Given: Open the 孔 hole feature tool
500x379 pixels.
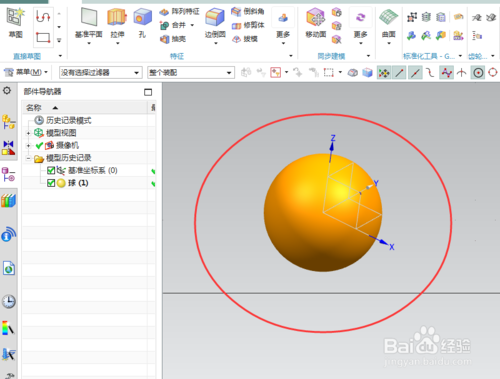Looking at the screenshot, I should pyautogui.click(x=143, y=23).
